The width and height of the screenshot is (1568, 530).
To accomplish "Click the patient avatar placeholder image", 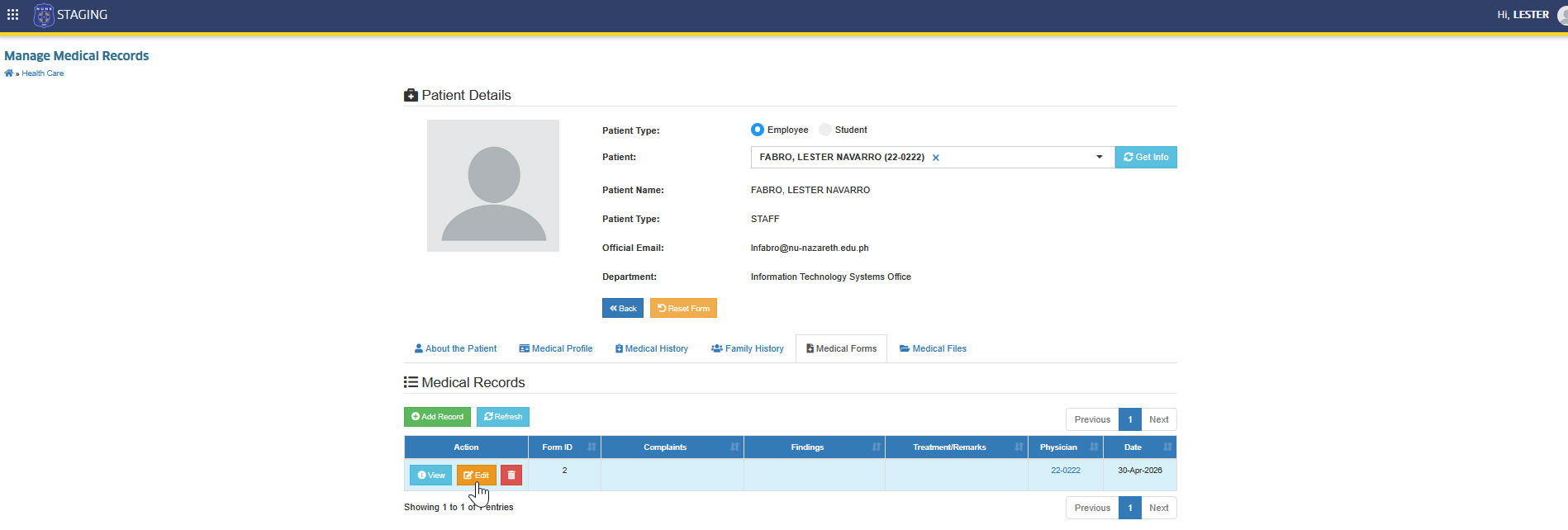I will tap(493, 186).
